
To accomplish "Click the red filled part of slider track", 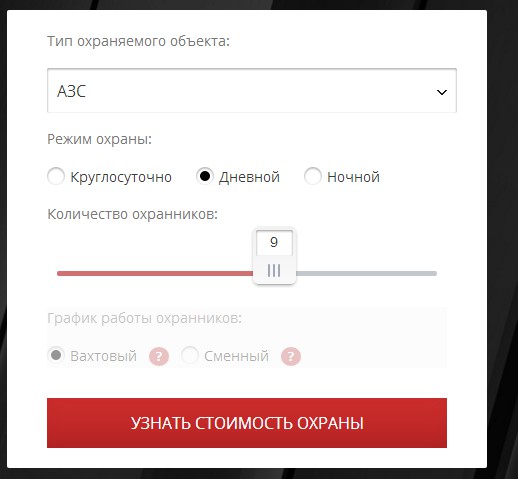I will [x=155, y=274].
